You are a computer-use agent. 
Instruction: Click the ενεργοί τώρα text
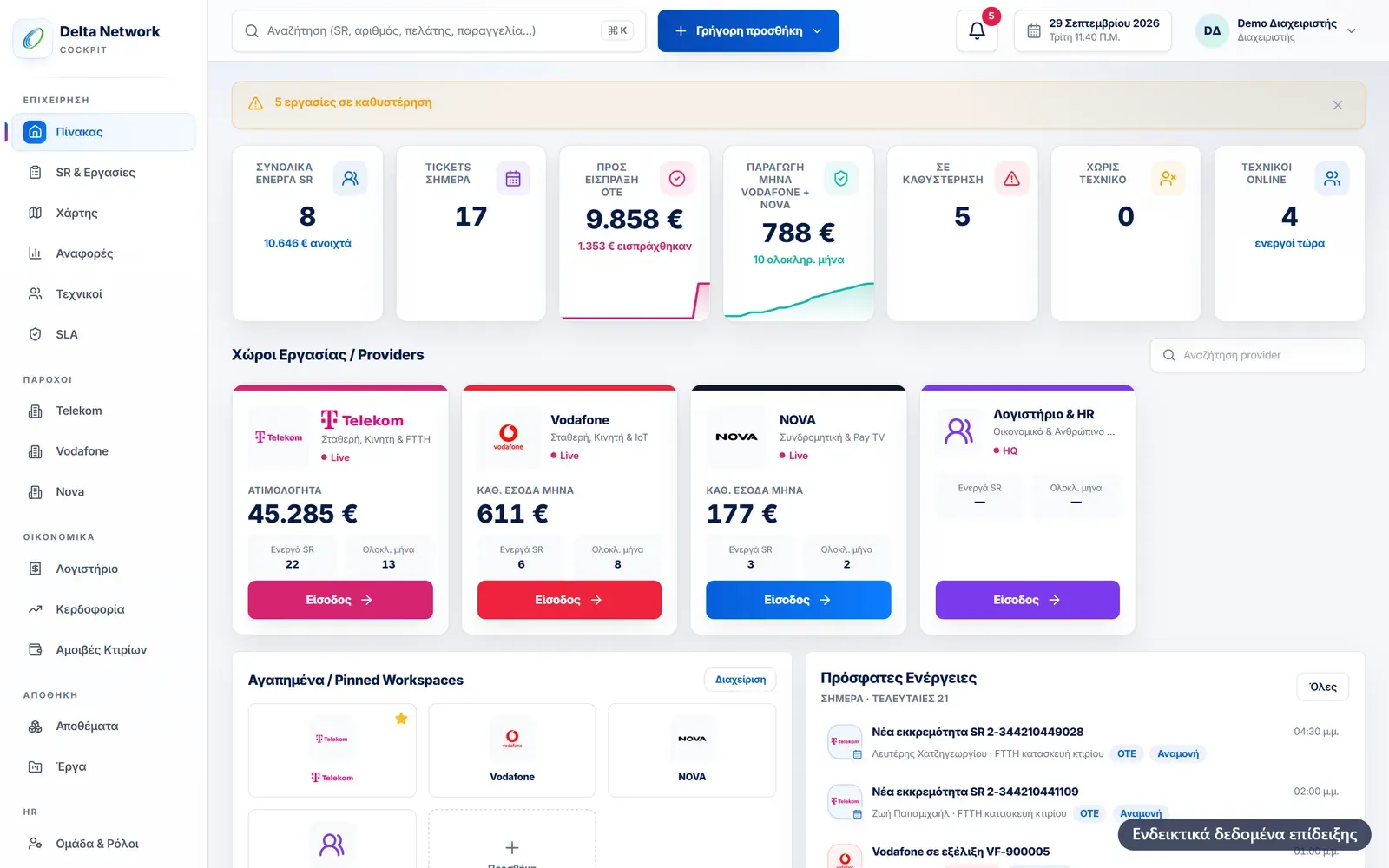click(1290, 243)
